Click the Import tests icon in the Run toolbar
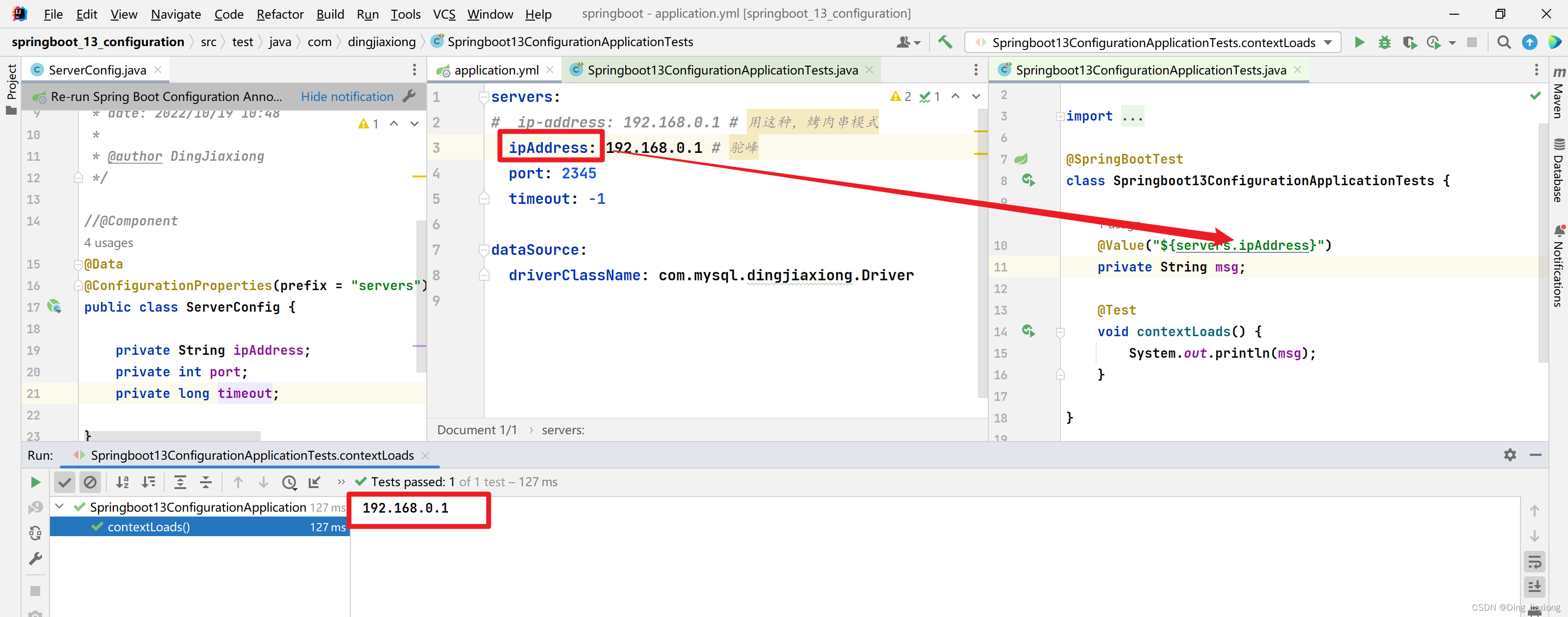The image size is (1568, 617). point(315,482)
